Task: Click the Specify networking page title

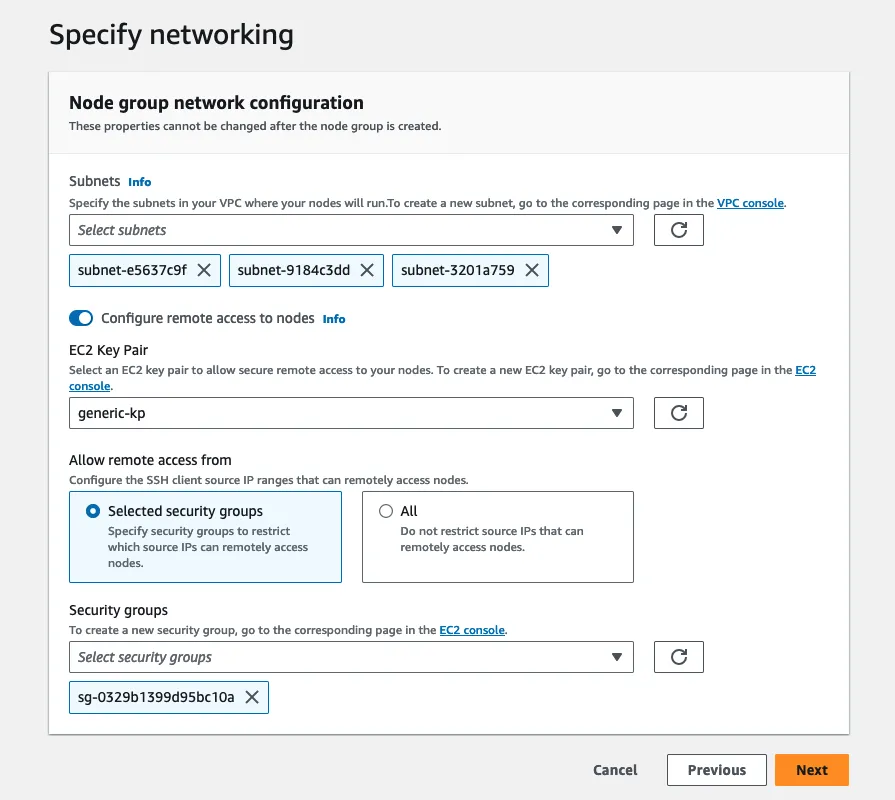Action: point(171,35)
